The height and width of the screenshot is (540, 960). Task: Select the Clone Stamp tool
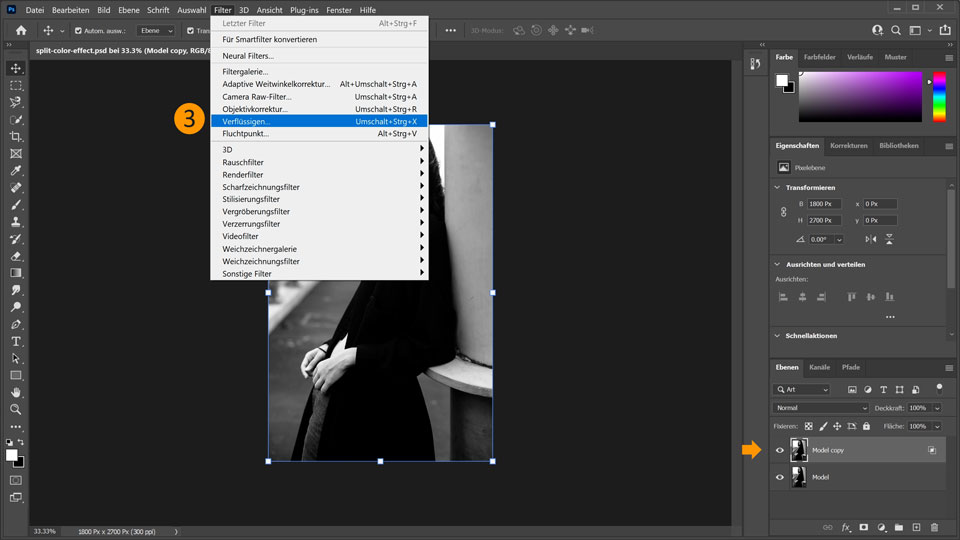click(16, 222)
